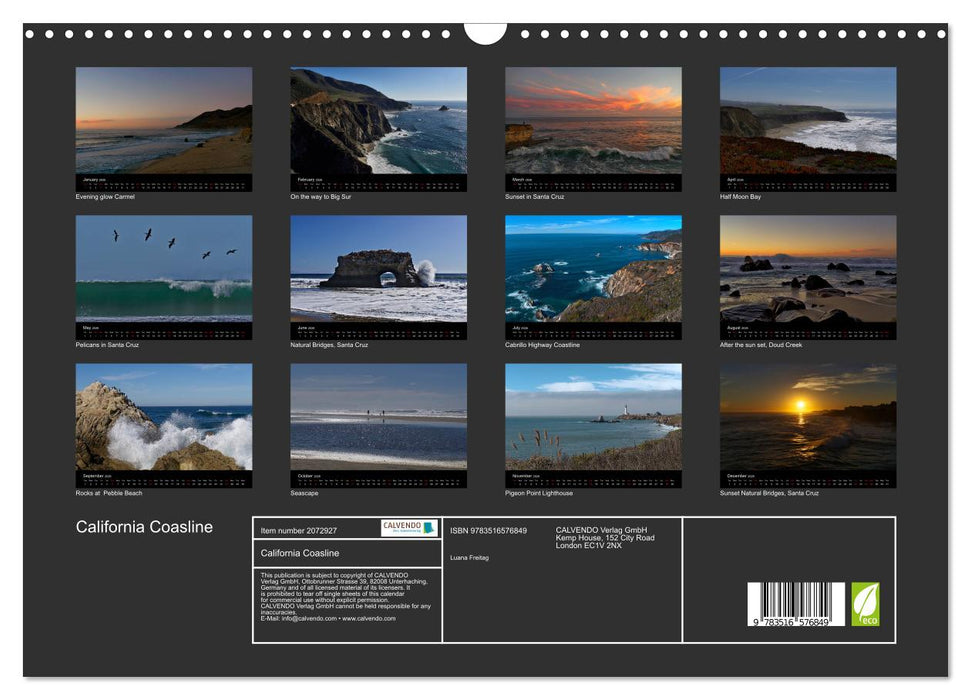Image resolution: width=971 pixels, height=700 pixels.
Task: Toggle the Seascape caption
Action: 304,491
